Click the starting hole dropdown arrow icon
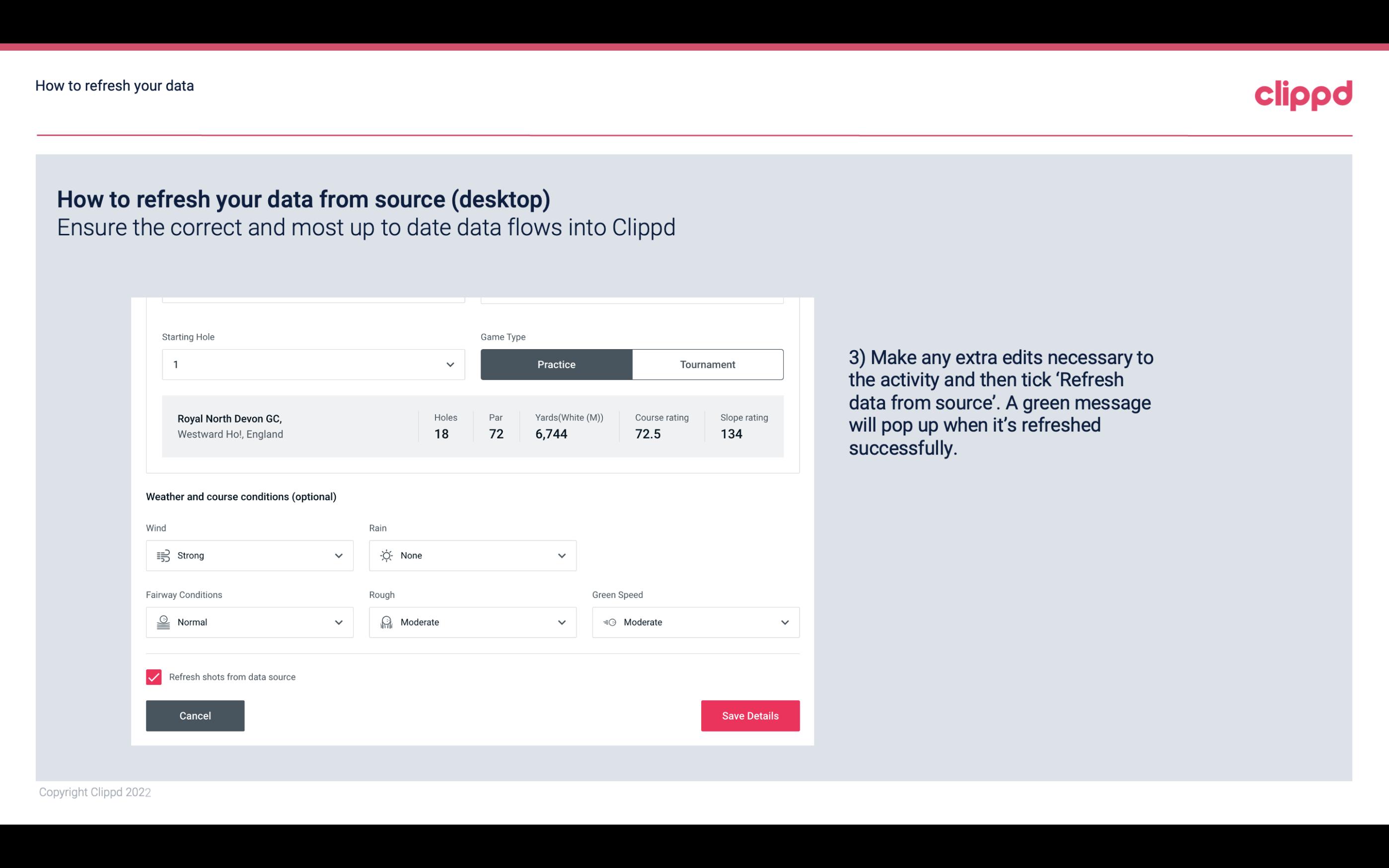Screen dimensions: 1389x868 click(x=449, y=364)
